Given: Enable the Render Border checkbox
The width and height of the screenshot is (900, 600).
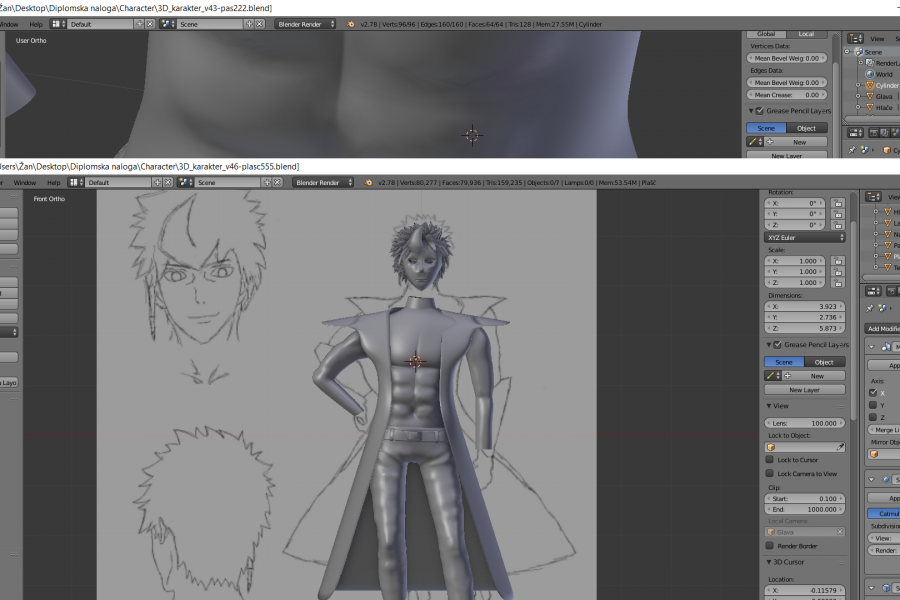Looking at the screenshot, I should click(x=770, y=545).
